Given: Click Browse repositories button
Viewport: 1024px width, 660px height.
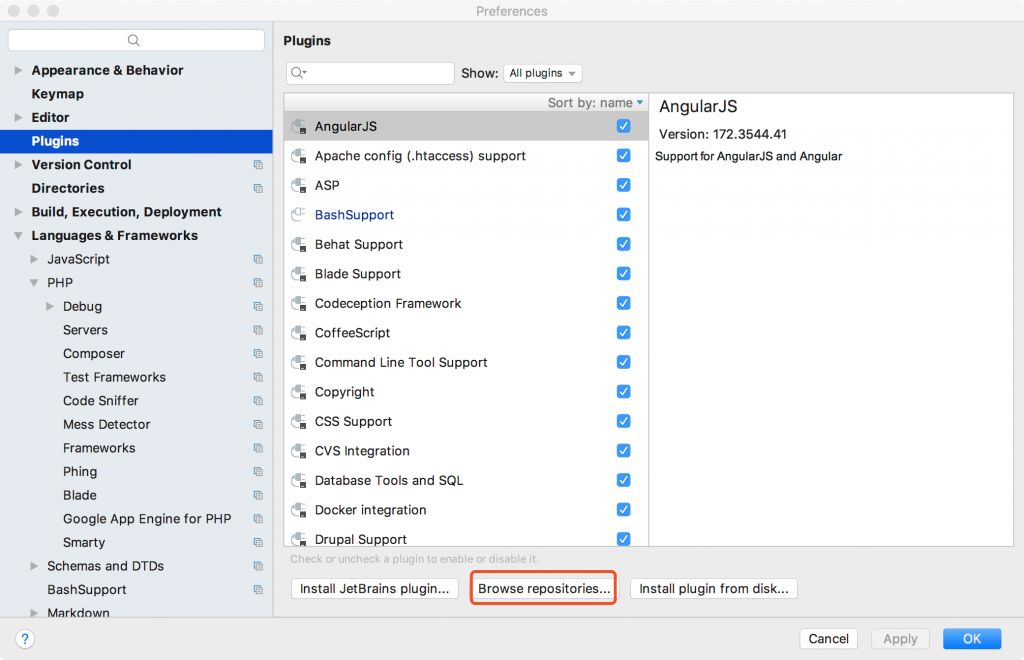Looking at the screenshot, I should pyautogui.click(x=544, y=588).
